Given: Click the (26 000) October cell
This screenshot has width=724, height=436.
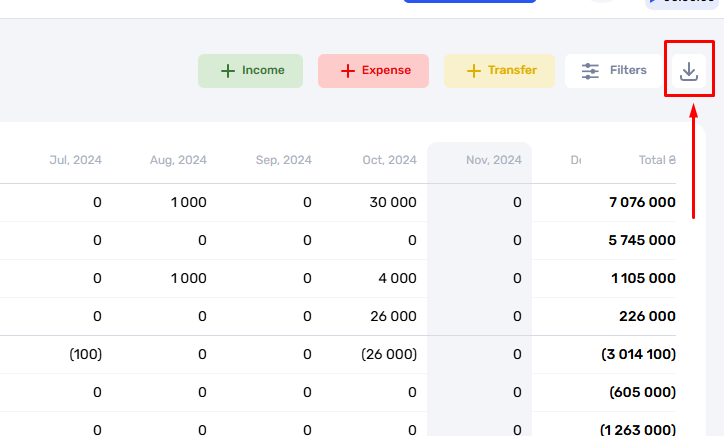Looking at the screenshot, I should 389,354.
